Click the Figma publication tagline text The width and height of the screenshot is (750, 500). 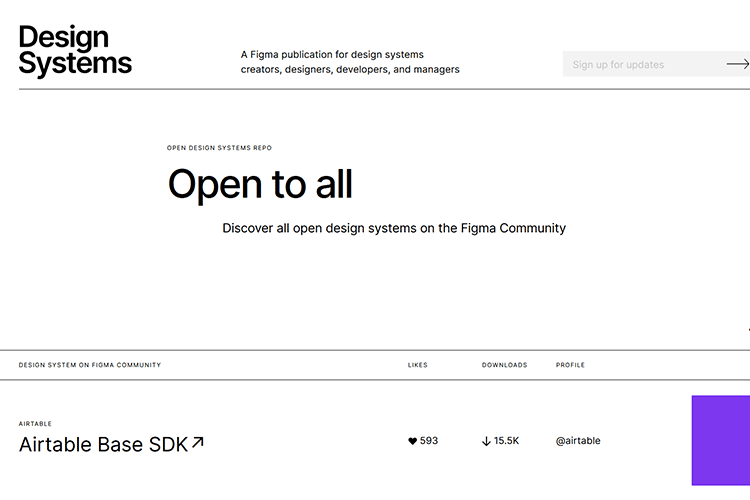[350, 62]
